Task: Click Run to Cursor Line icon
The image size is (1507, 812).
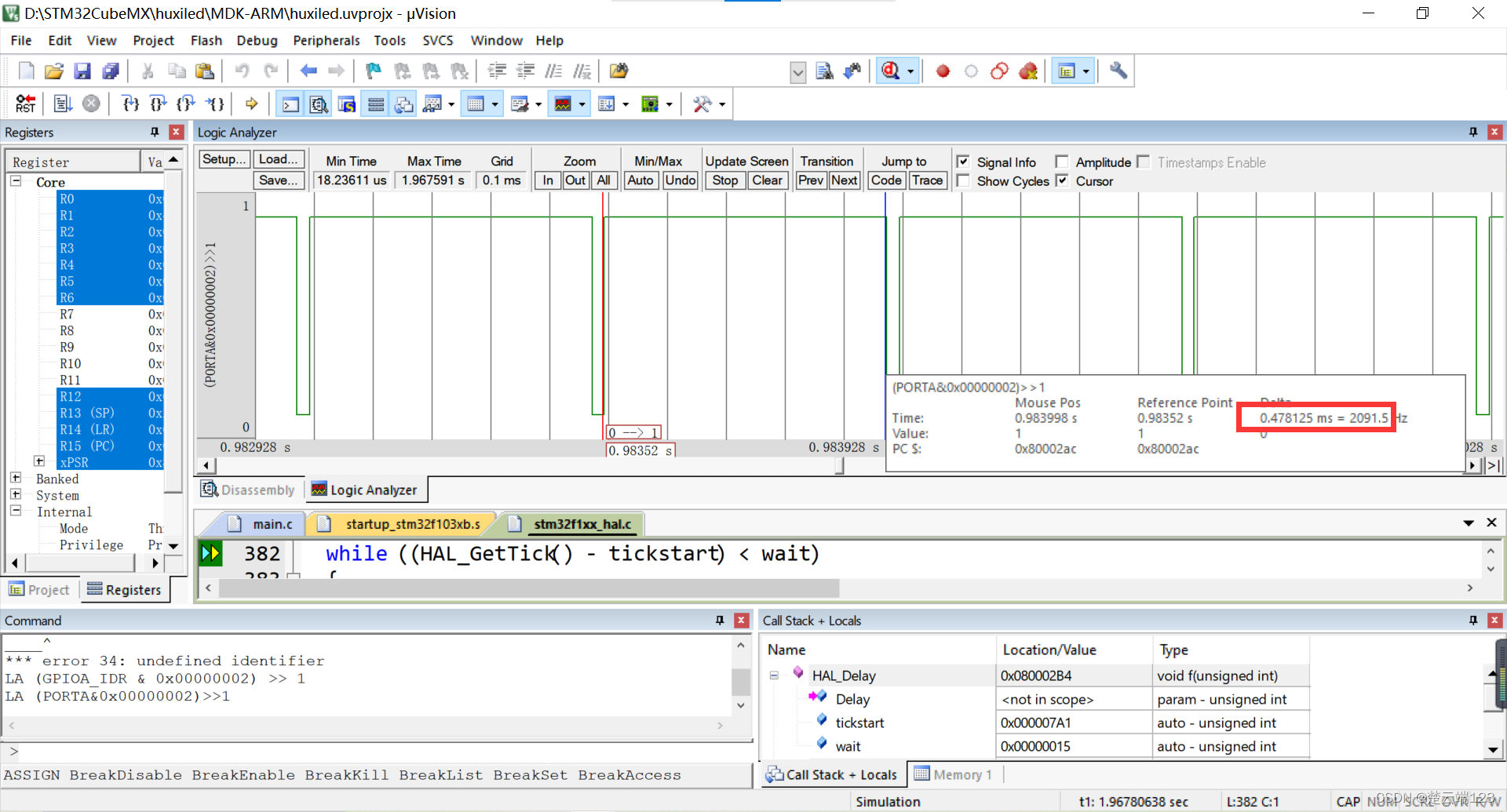Action: coord(214,104)
